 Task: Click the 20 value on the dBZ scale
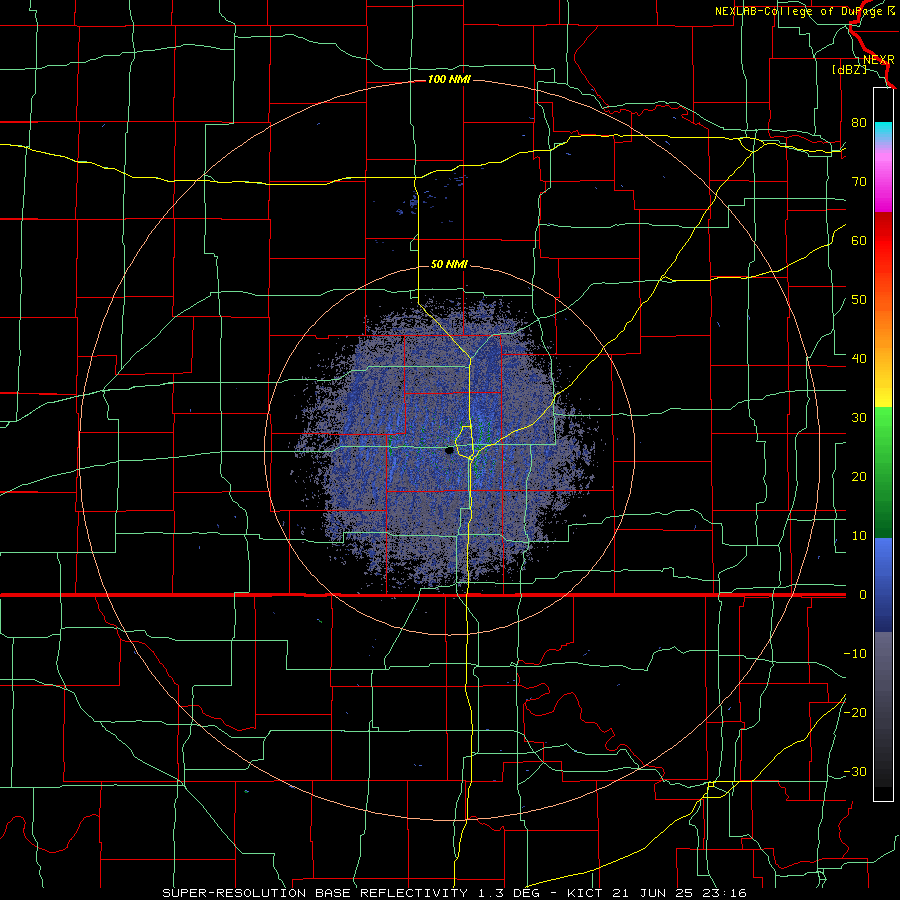click(x=859, y=476)
